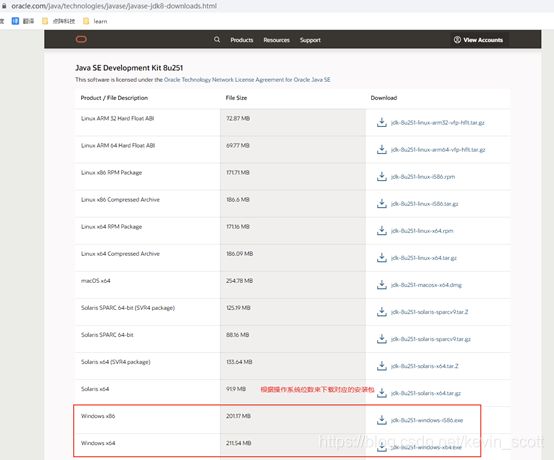The width and height of the screenshot is (554, 460).
Task: Download jdk-8u251-windows-x64.exe link
Action: tap(426, 447)
